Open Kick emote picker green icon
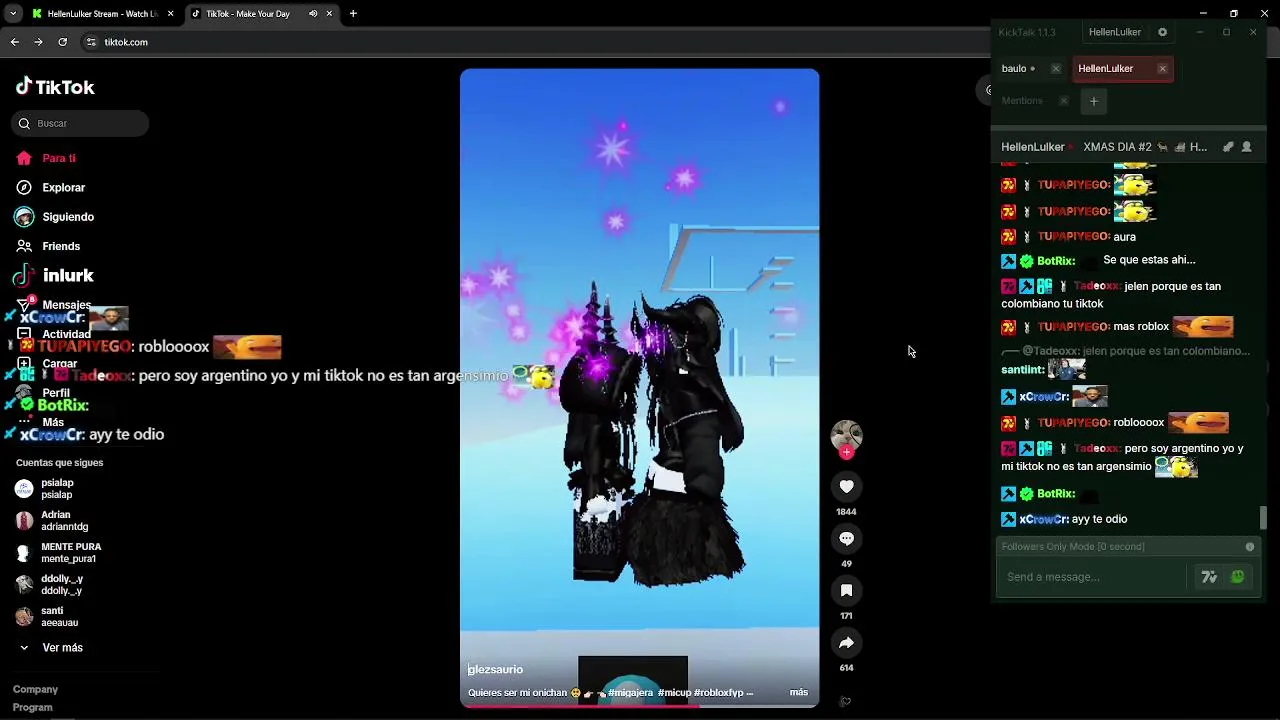 (1238, 577)
